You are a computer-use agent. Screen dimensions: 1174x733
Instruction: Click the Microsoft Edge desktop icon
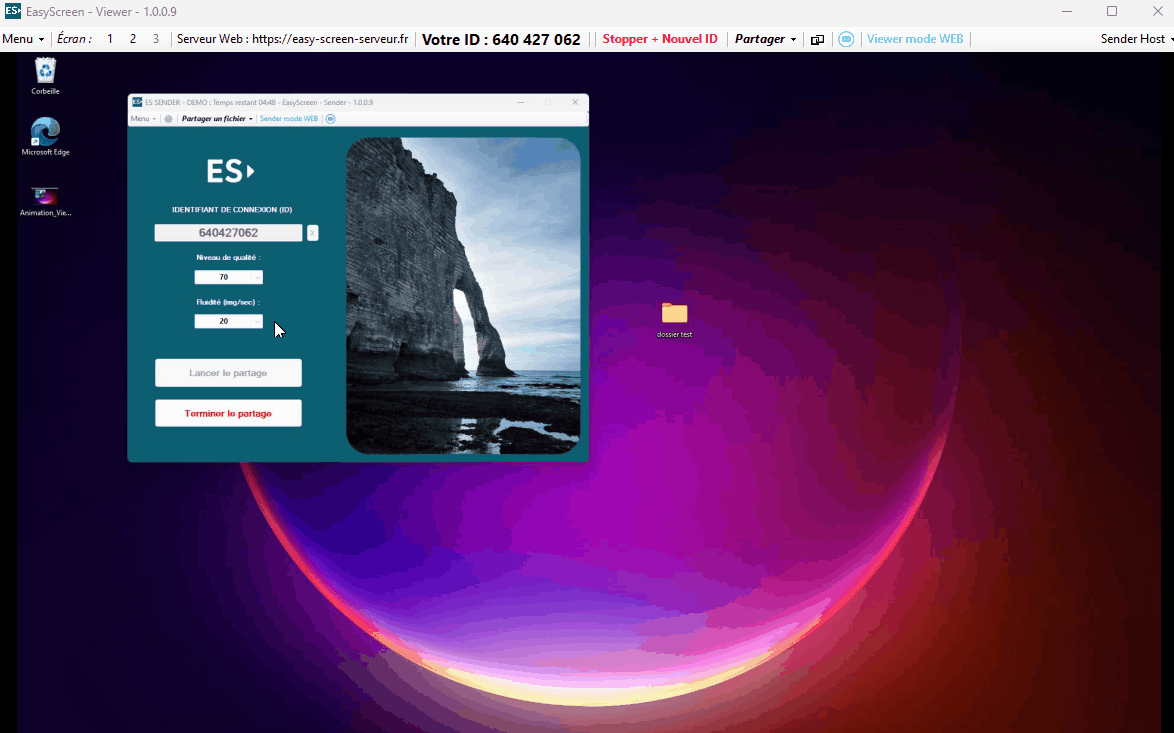[45, 132]
